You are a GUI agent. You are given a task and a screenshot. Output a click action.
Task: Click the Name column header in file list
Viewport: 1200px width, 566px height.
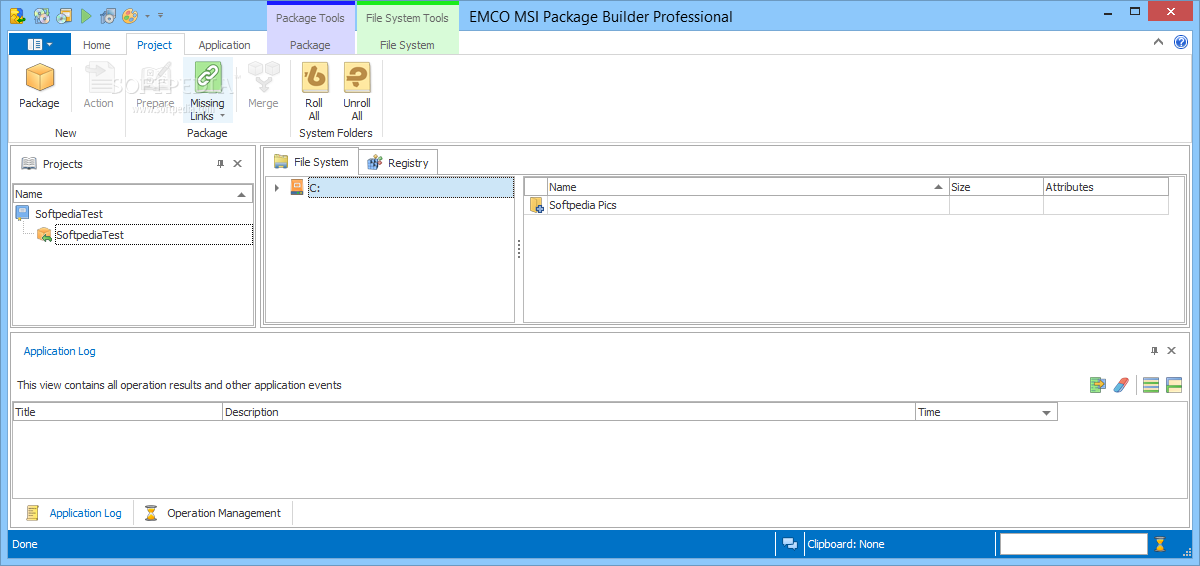[x=748, y=187]
